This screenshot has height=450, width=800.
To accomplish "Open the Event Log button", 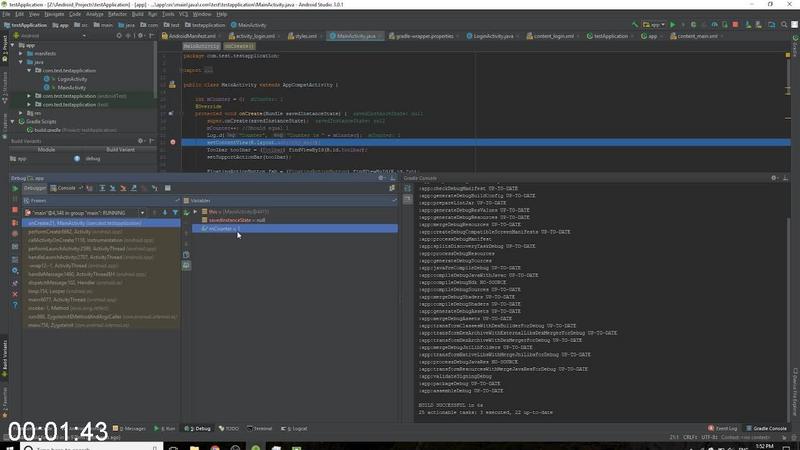I will point(722,429).
